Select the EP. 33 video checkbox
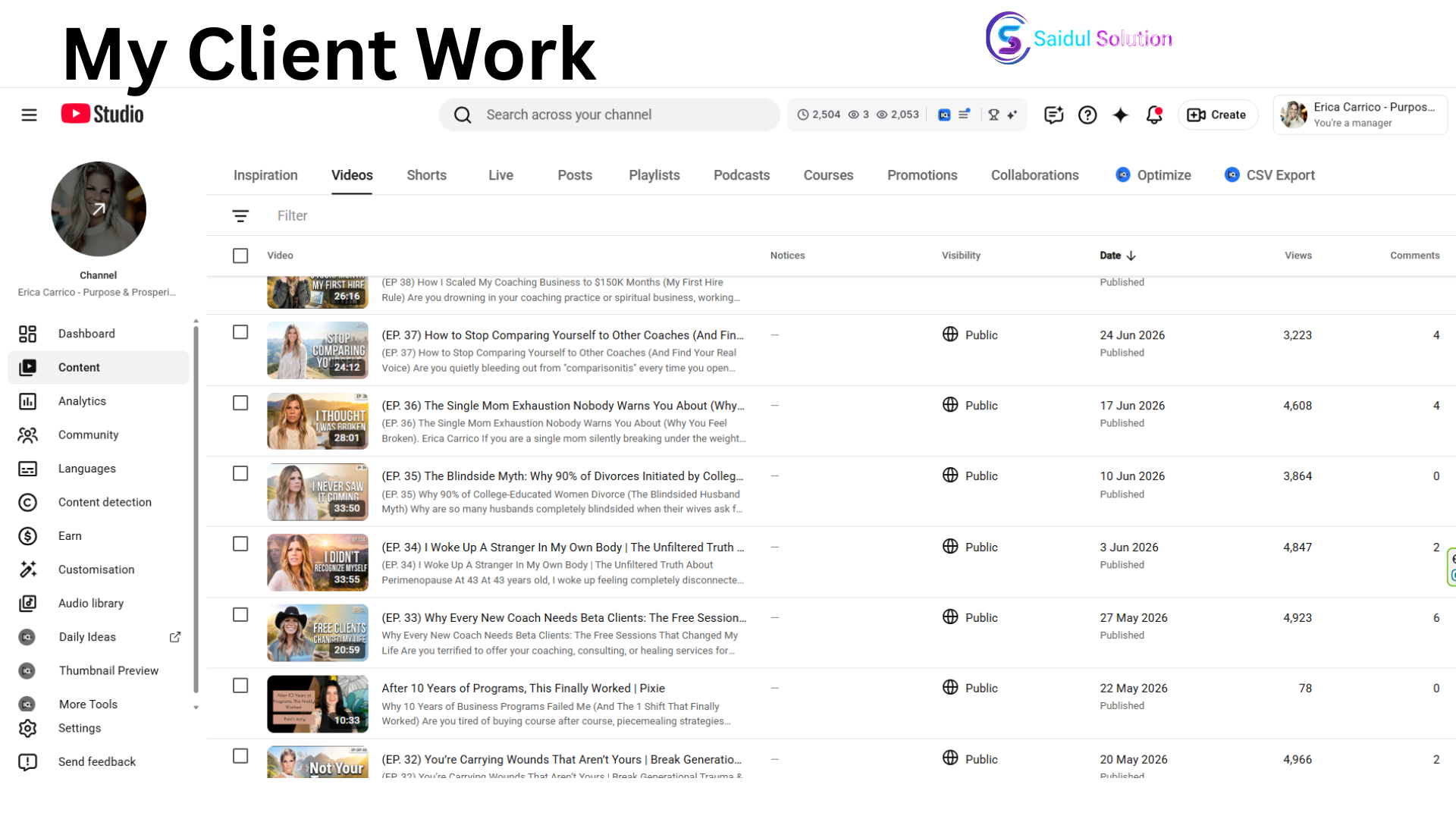 (x=240, y=614)
